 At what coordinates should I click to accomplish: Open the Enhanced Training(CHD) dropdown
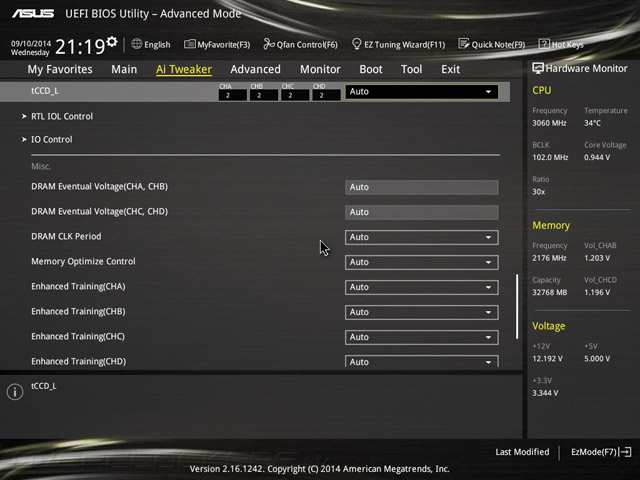pyautogui.click(x=422, y=361)
